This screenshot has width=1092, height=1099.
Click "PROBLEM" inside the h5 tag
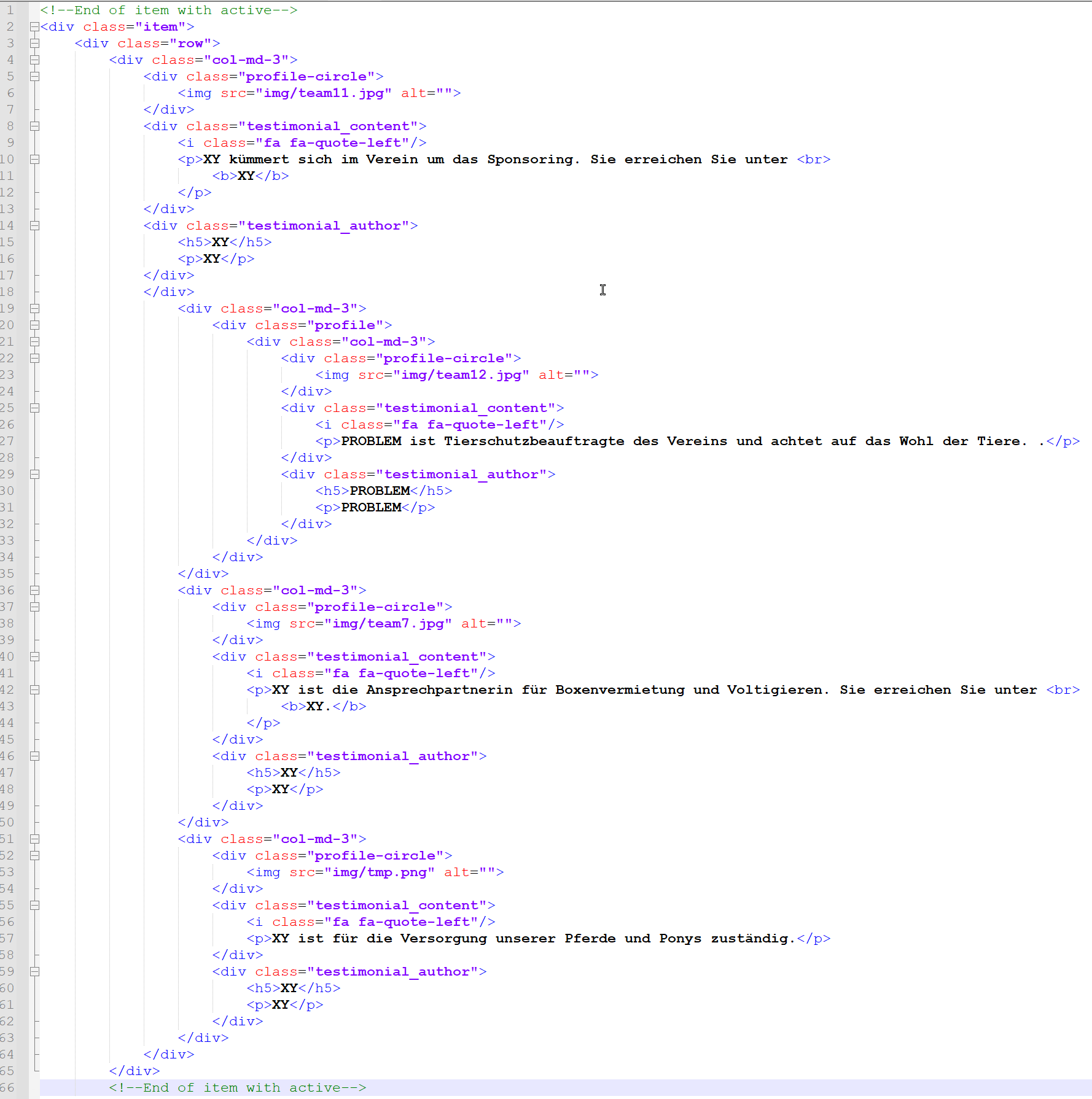coord(380,491)
